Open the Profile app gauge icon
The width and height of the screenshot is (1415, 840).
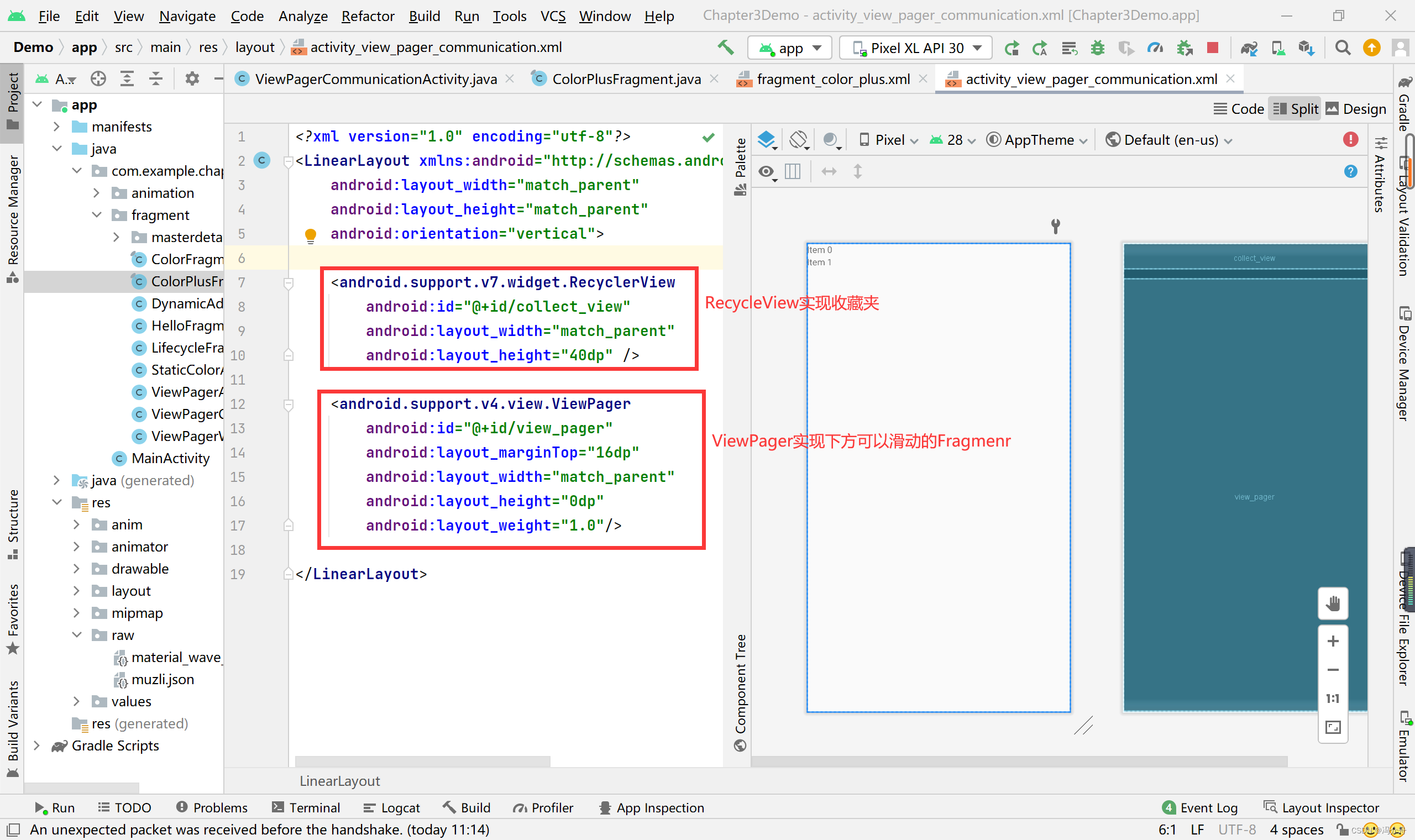pyautogui.click(x=1155, y=48)
